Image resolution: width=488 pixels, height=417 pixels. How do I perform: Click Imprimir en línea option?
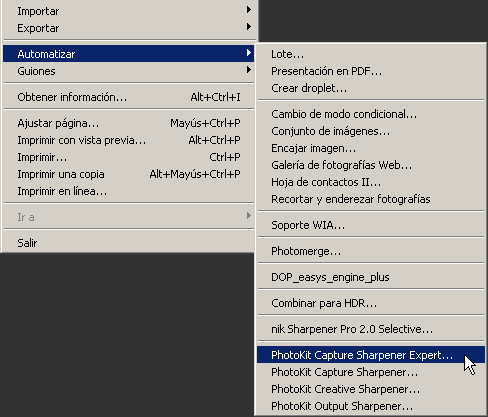coord(128,191)
